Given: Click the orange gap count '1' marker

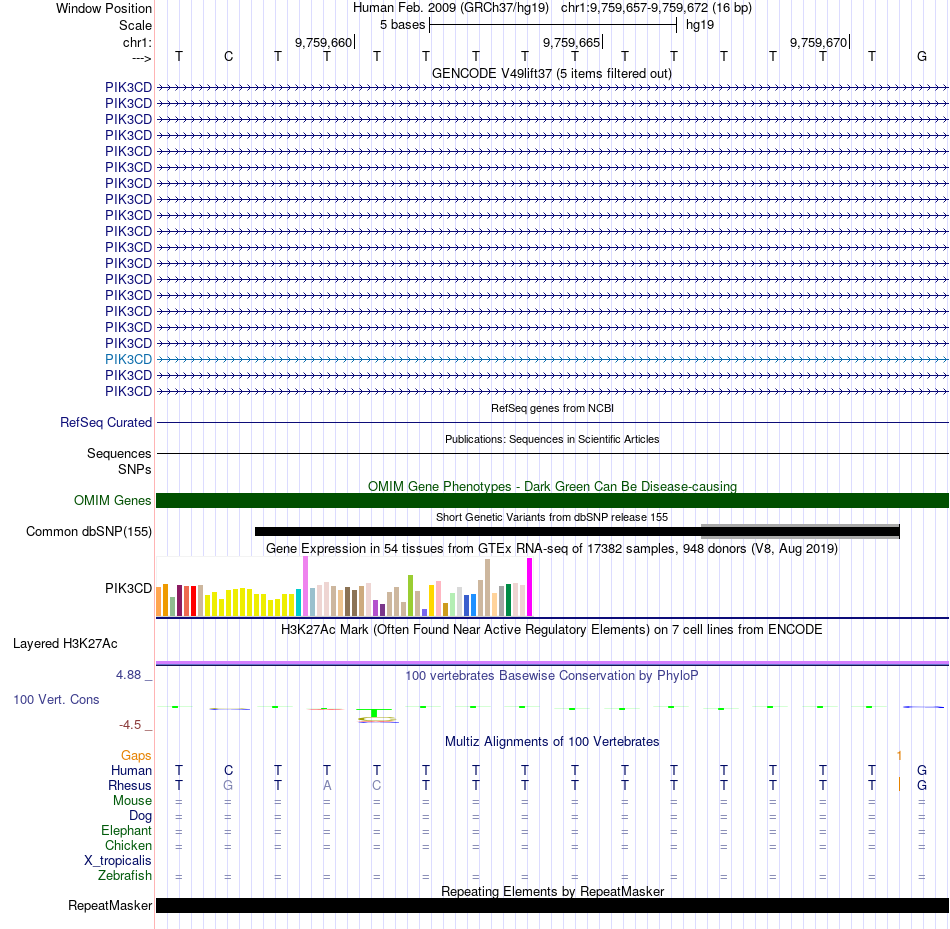Looking at the screenshot, I should click(x=899, y=756).
